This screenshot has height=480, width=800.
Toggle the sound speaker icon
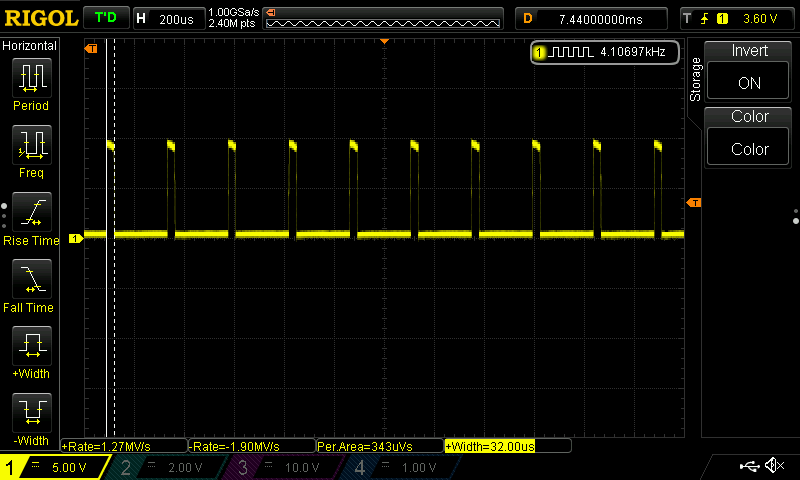(x=774, y=465)
